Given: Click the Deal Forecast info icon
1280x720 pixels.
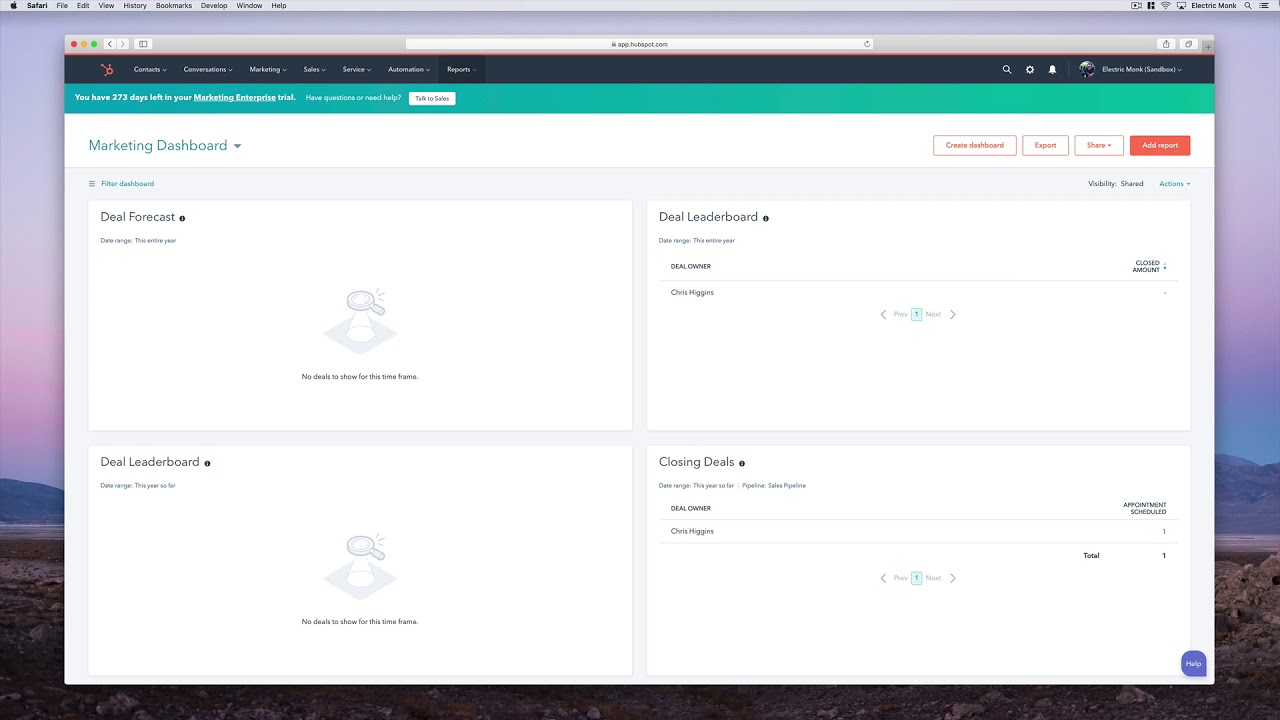Looking at the screenshot, I should click(182, 218).
